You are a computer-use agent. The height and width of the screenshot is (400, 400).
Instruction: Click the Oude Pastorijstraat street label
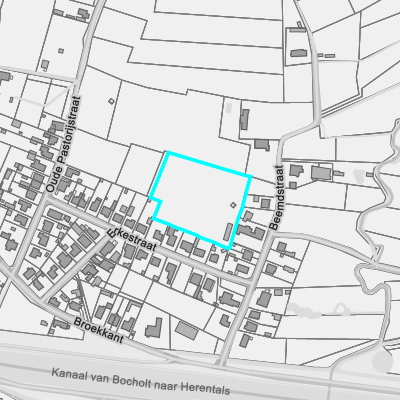(x=64, y=144)
